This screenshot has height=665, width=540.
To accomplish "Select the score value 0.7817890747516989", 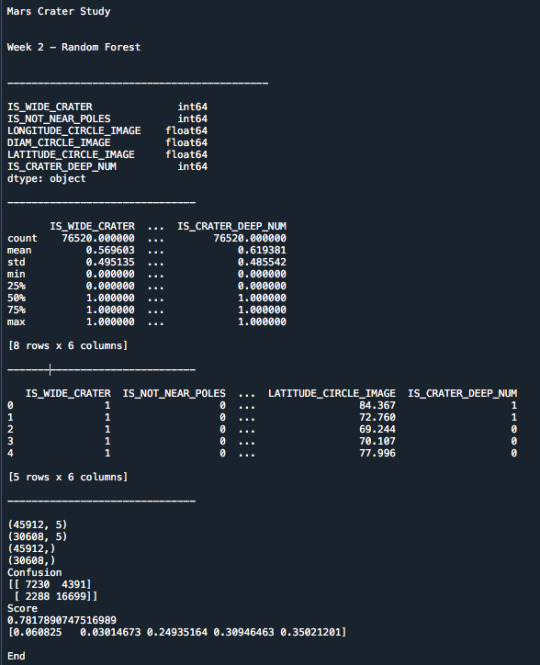I will pos(62,620).
